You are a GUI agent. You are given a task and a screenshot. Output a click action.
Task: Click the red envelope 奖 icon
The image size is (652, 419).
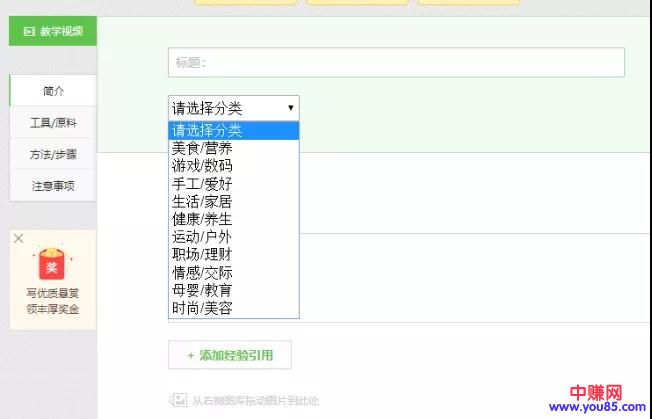coord(50,264)
